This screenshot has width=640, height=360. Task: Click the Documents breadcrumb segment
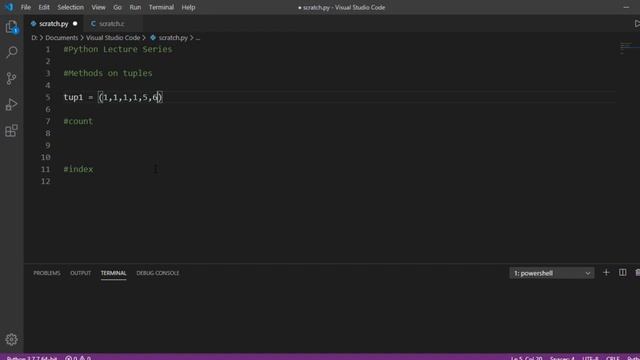[x=62, y=38]
